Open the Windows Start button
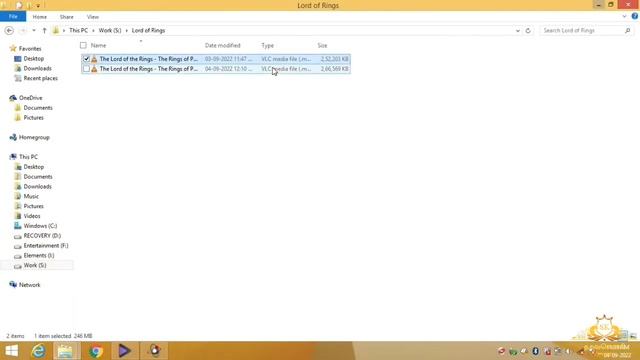Viewport: 640px width, 360px height. (x=11, y=351)
